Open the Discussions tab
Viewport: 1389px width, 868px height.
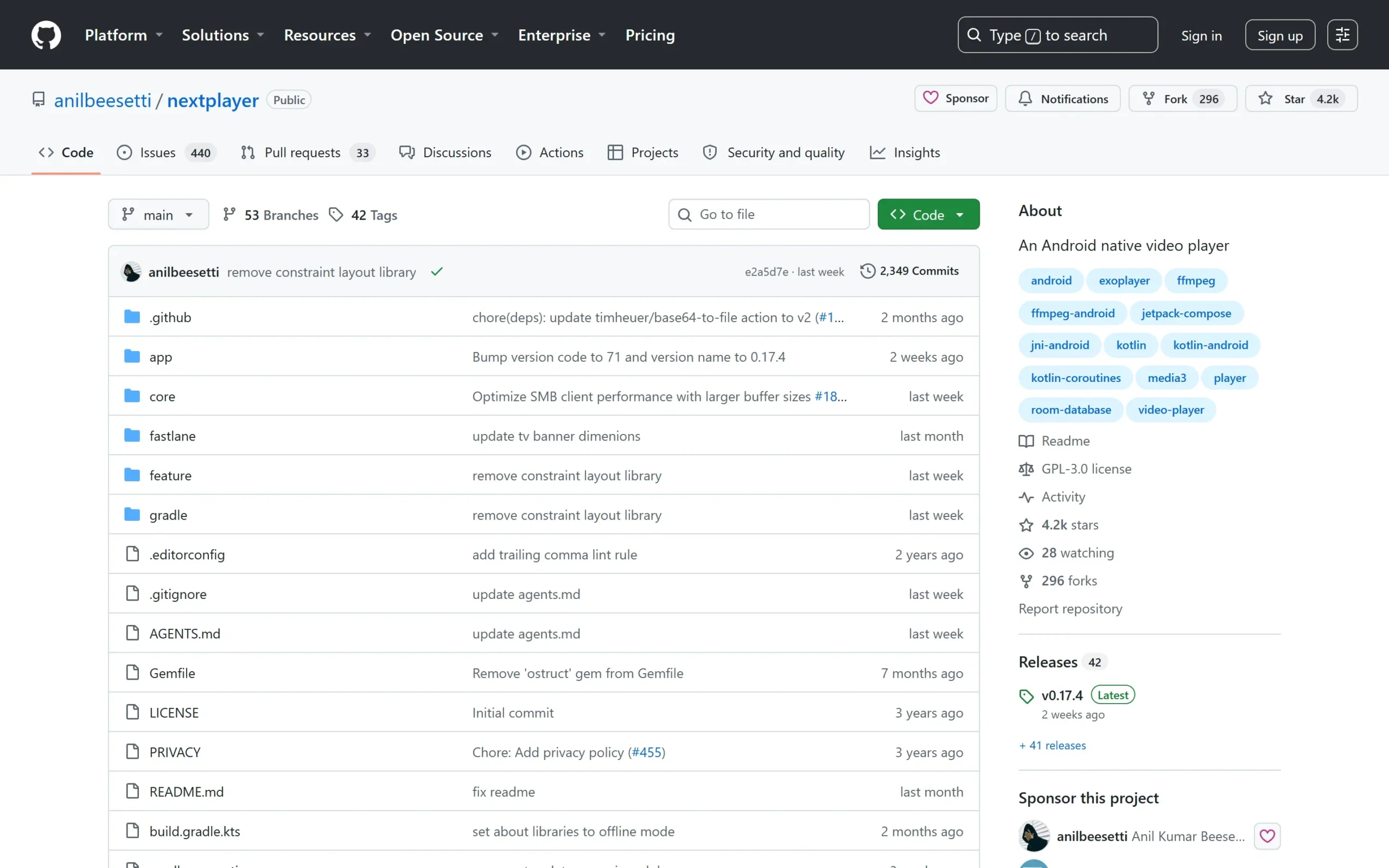(445, 152)
